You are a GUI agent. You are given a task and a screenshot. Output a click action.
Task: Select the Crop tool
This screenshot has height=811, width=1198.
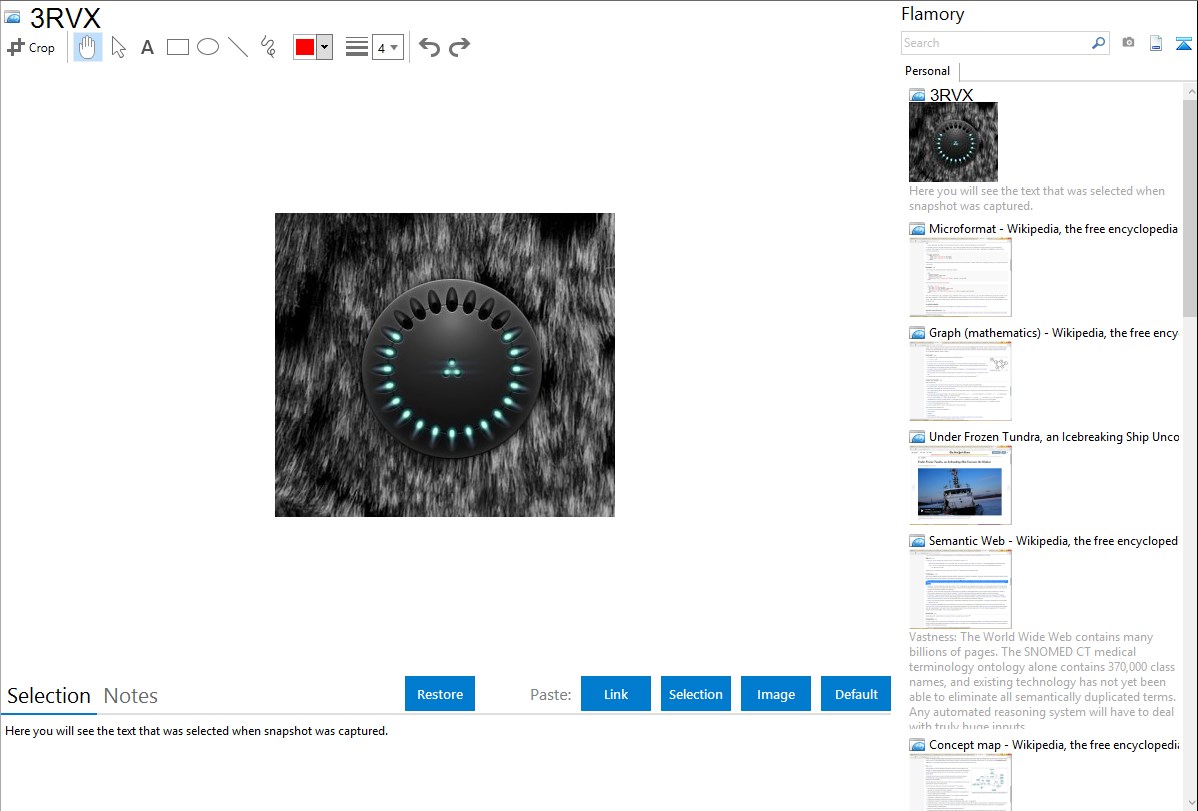click(31, 47)
